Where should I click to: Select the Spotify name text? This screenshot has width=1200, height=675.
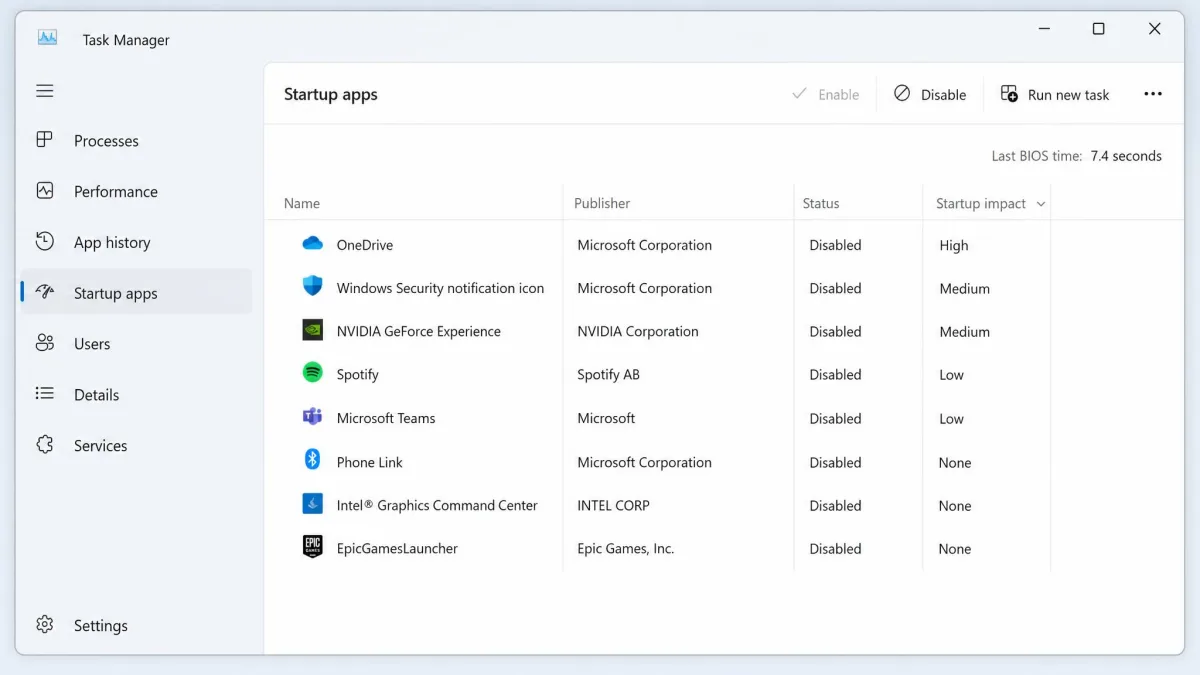[358, 375]
